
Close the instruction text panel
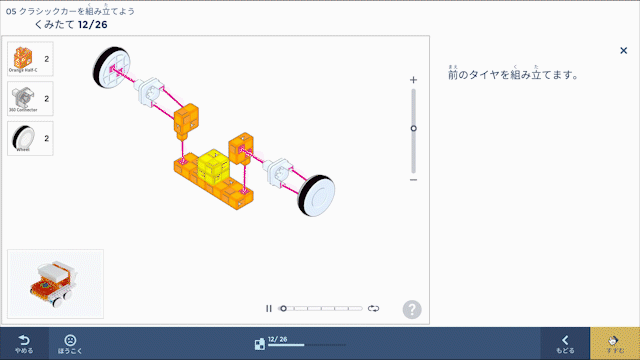pos(624,51)
